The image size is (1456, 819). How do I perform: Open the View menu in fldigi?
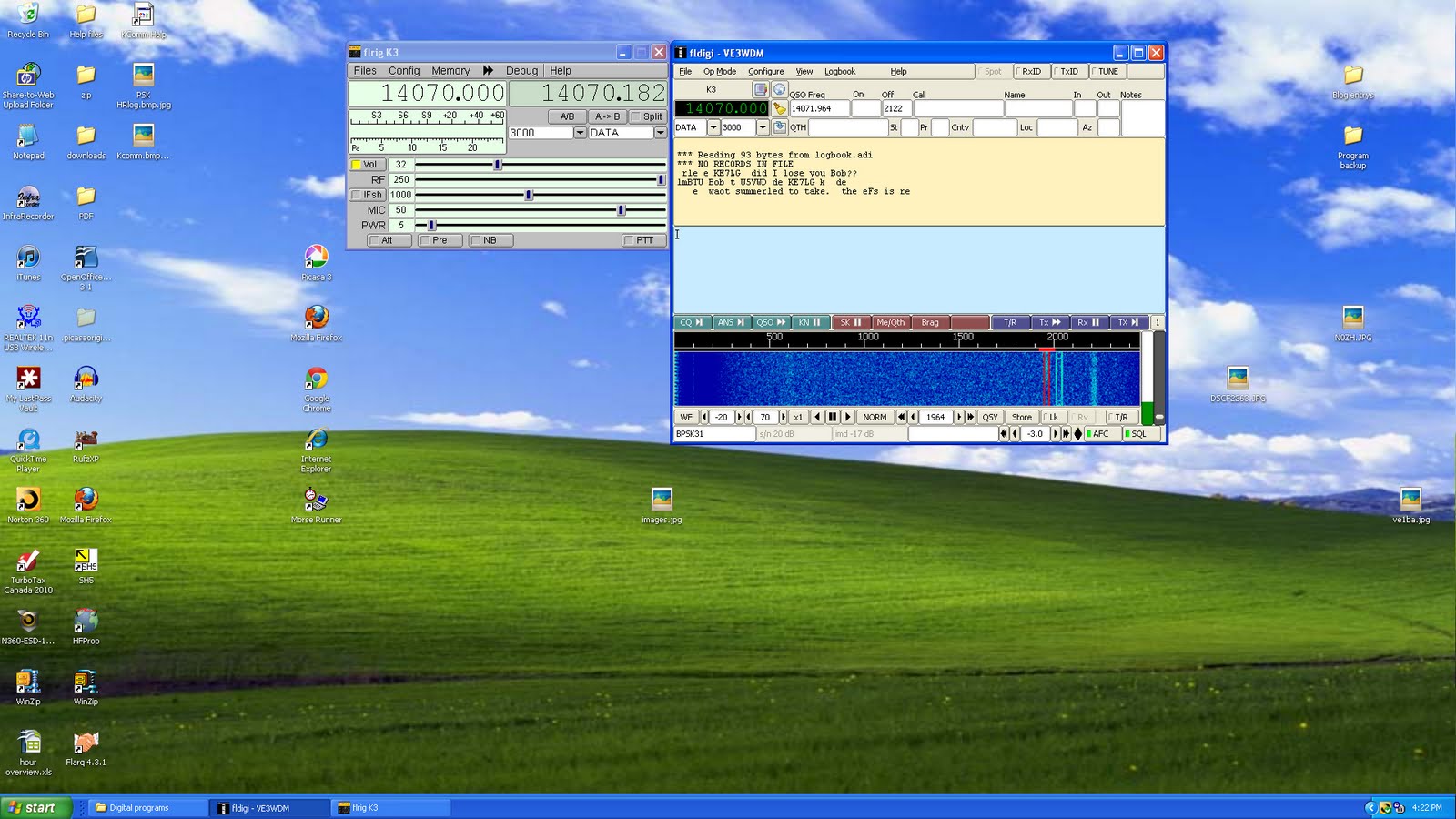tap(804, 71)
